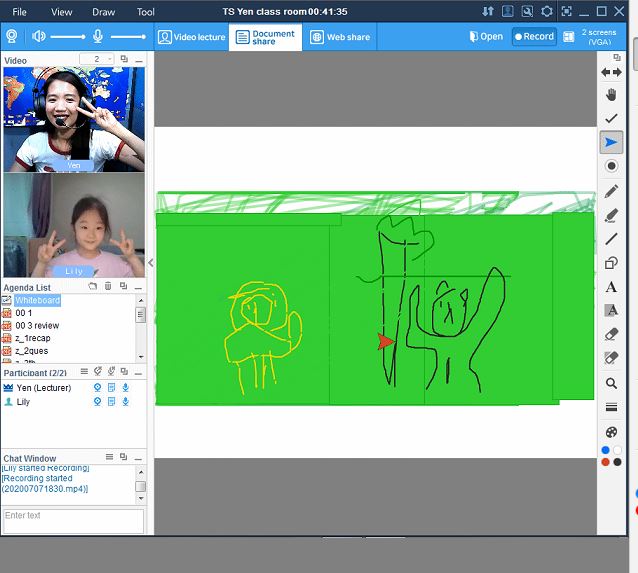Toggle Lily's camera icon

(x=97, y=401)
